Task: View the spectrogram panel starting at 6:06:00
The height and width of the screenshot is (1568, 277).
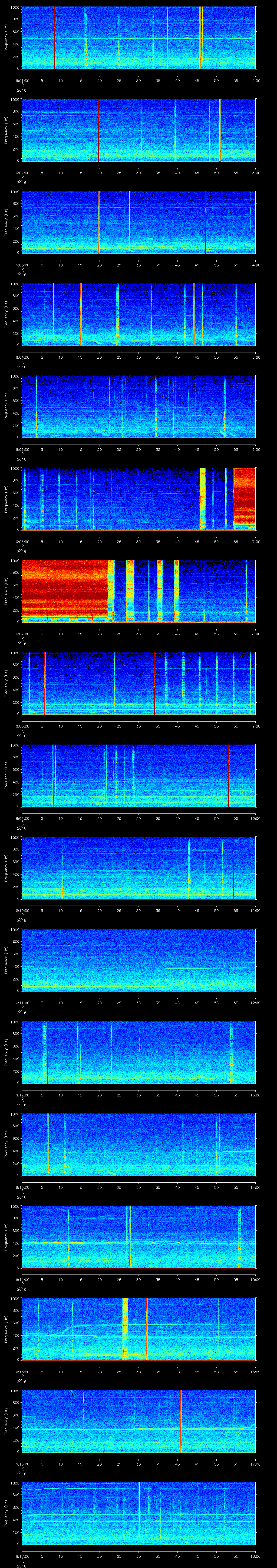Action: pyautogui.click(x=139, y=499)
